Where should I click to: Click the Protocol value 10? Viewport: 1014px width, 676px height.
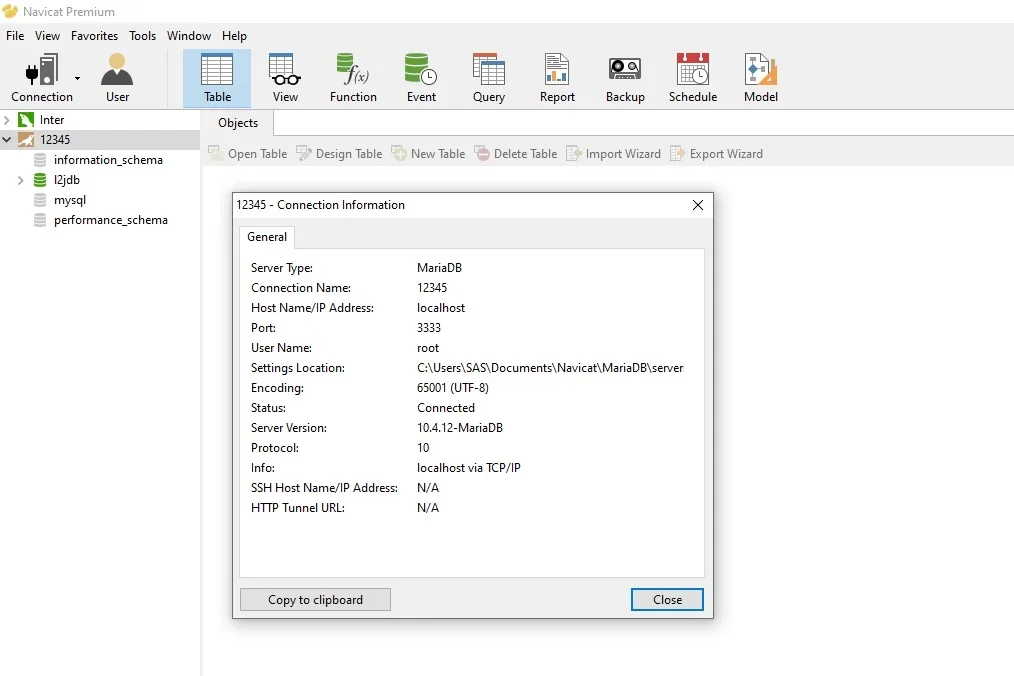click(423, 448)
